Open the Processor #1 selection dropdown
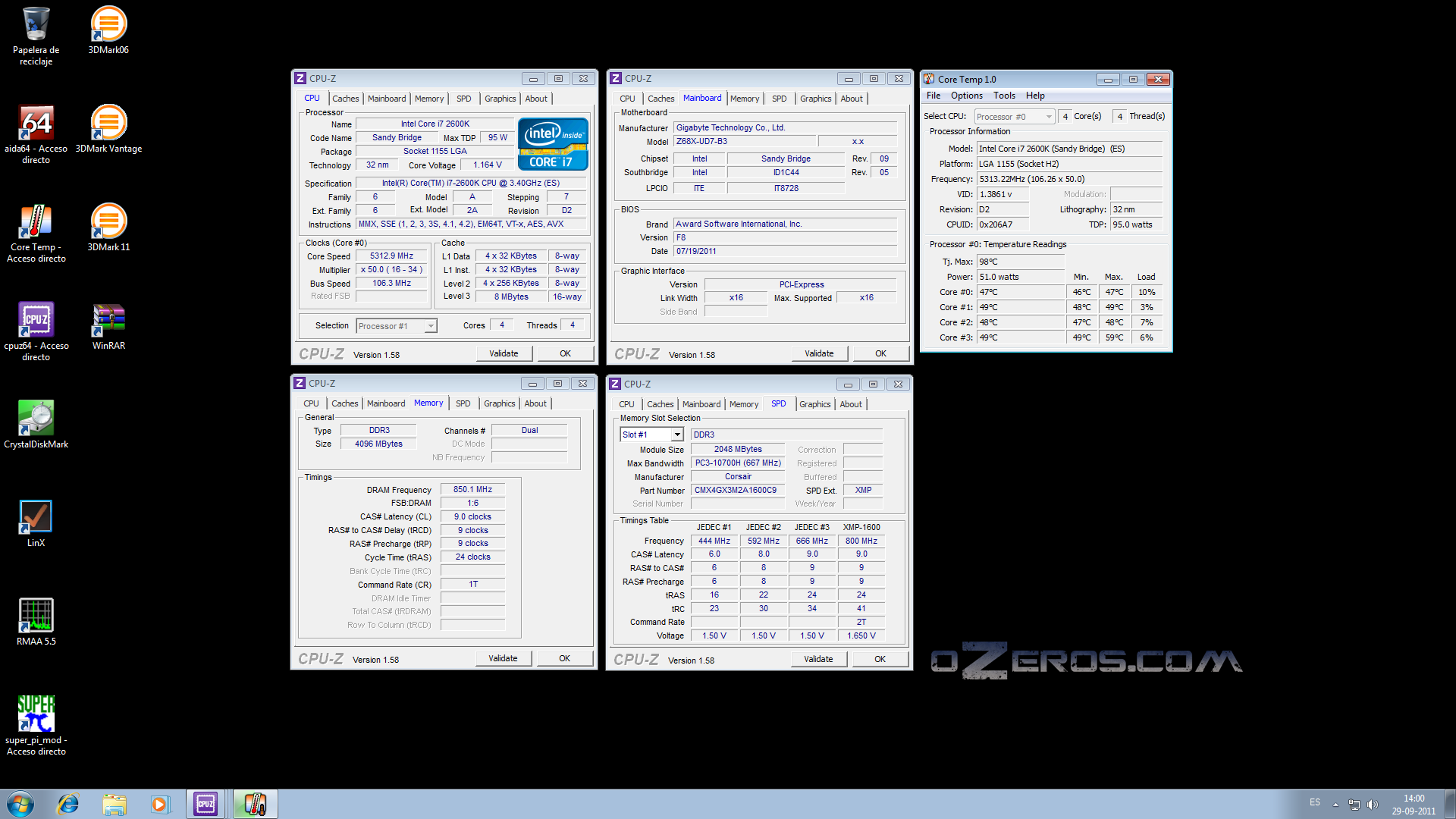 click(397, 326)
